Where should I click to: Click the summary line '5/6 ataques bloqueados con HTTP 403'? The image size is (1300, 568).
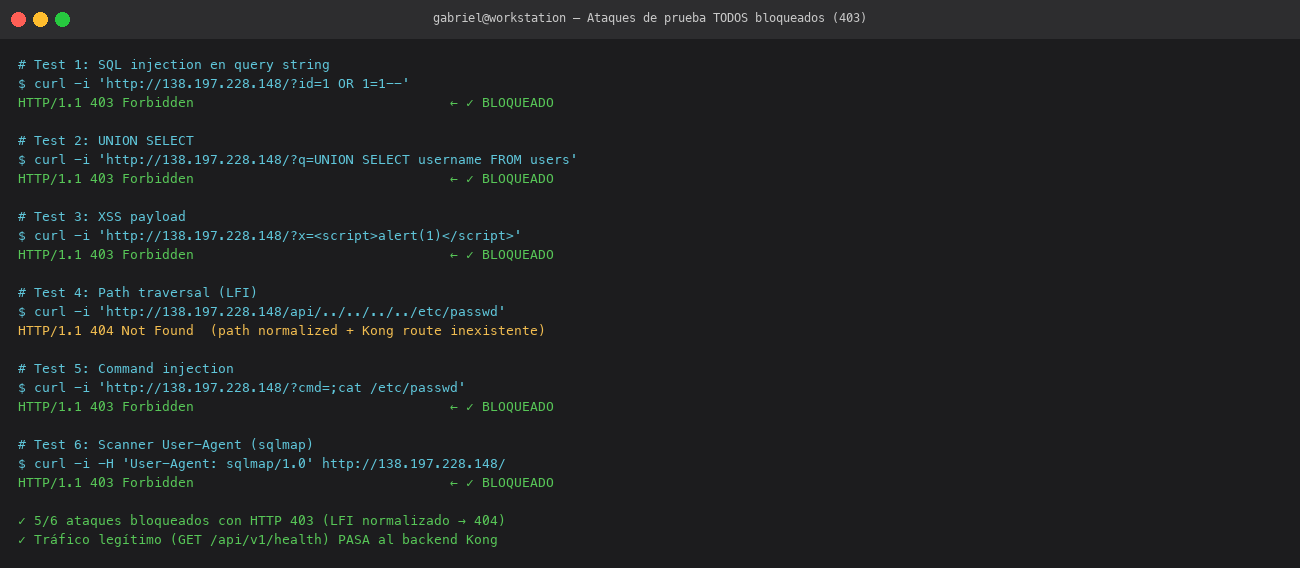262,521
